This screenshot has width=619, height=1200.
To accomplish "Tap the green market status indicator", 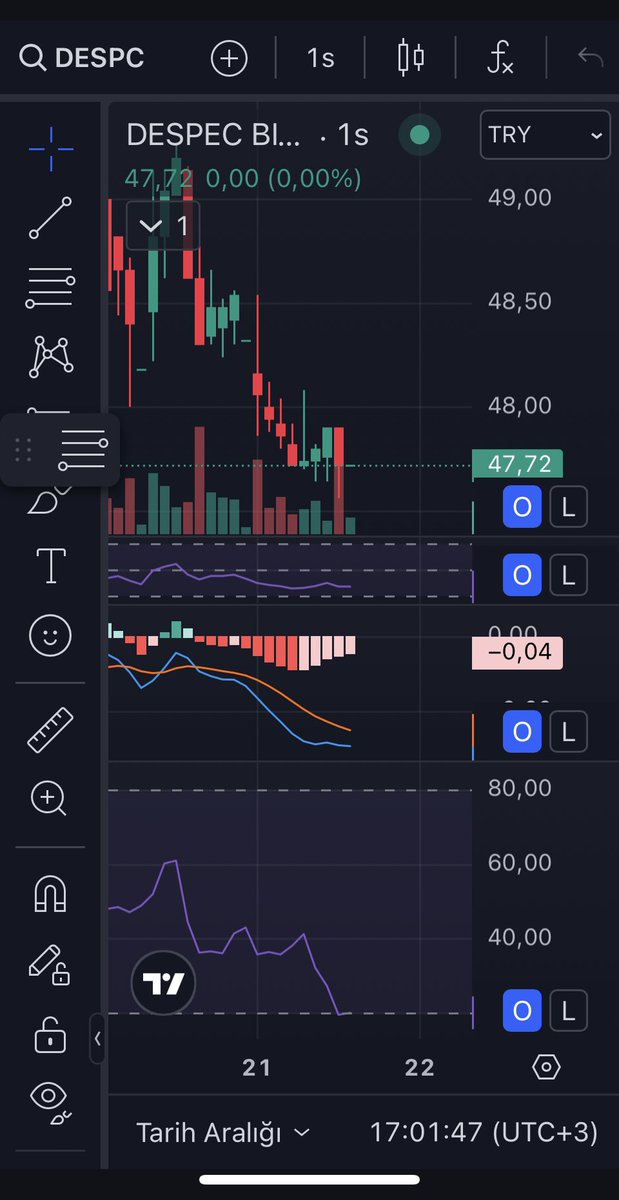I will pyautogui.click(x=420, y=135).
